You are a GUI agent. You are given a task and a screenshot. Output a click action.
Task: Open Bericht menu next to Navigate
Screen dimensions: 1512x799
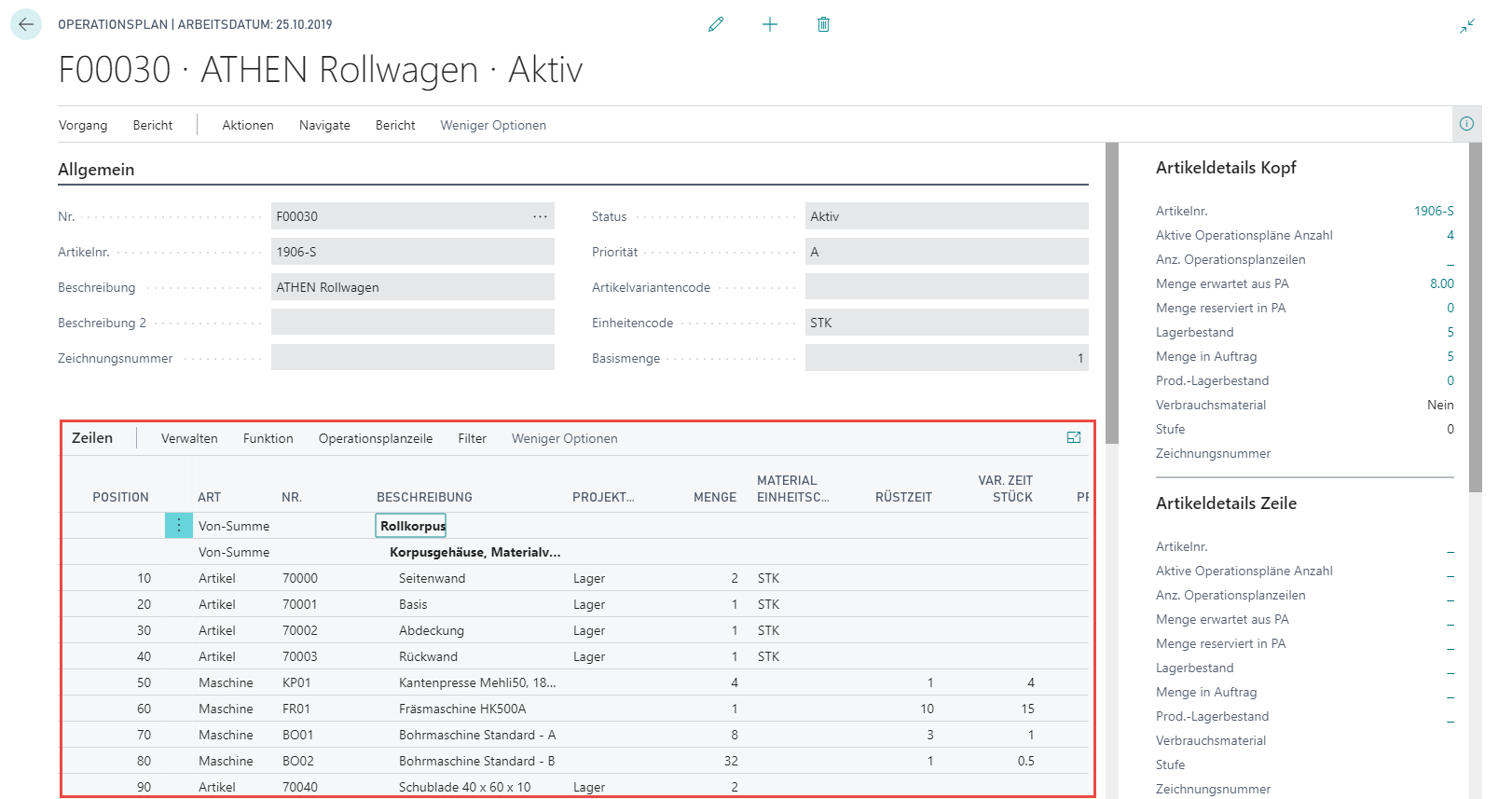pos(395,125)
